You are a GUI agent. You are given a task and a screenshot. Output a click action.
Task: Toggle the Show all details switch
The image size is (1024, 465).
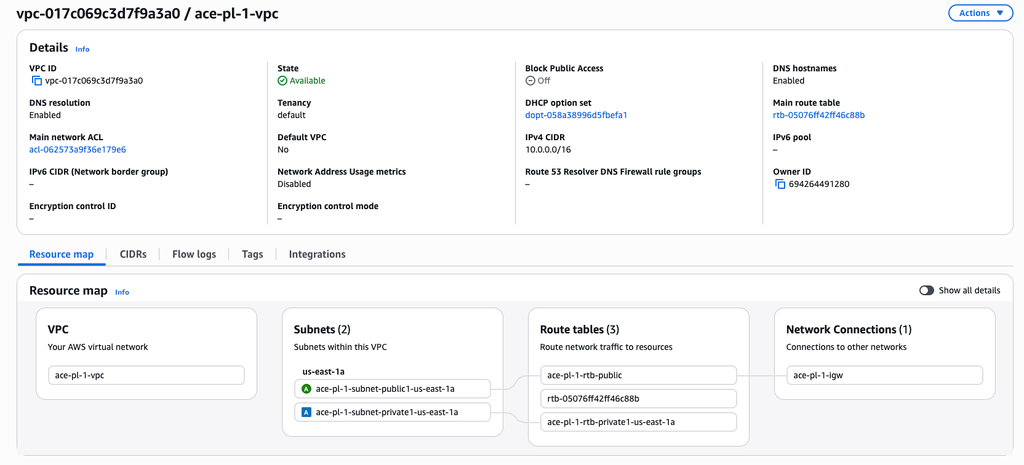point(926,291)
